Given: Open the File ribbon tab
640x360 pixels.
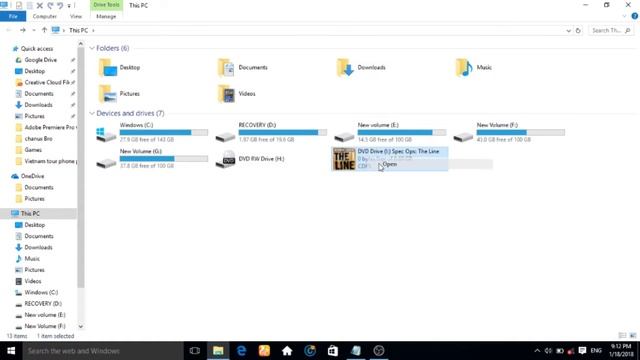Looking at the screenshot, I should (13, 16).
